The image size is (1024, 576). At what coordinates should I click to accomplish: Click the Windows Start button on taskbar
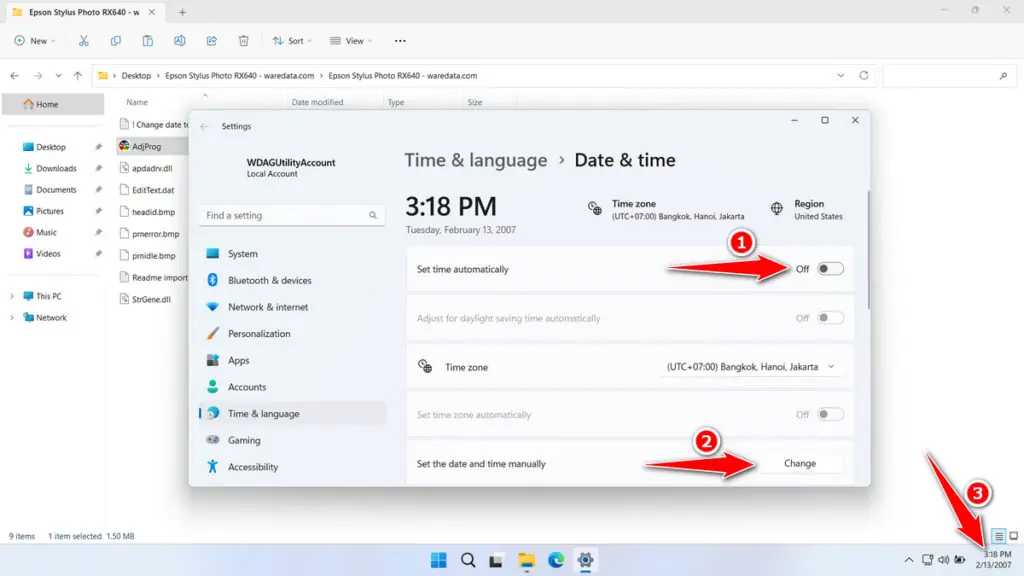pos(439,560)
